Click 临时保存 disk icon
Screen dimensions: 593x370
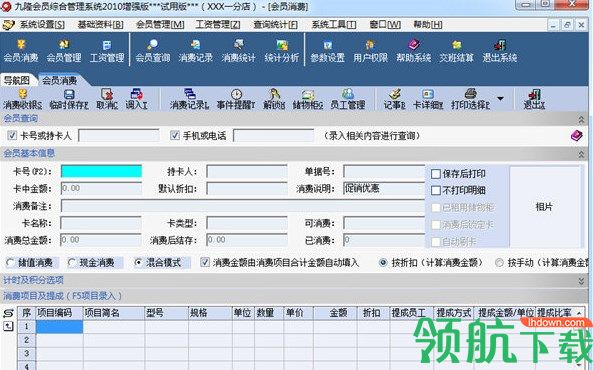tap(69, 99)
